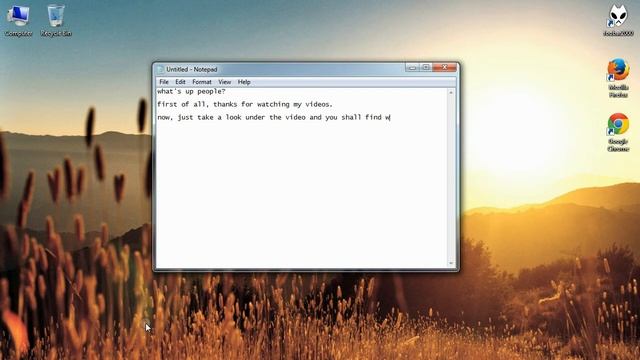The height and width of the screenshot is (360, 640).
Task: Click the Notepad title bar document icon
Action: pyautogui.click(x=160, y=69)
